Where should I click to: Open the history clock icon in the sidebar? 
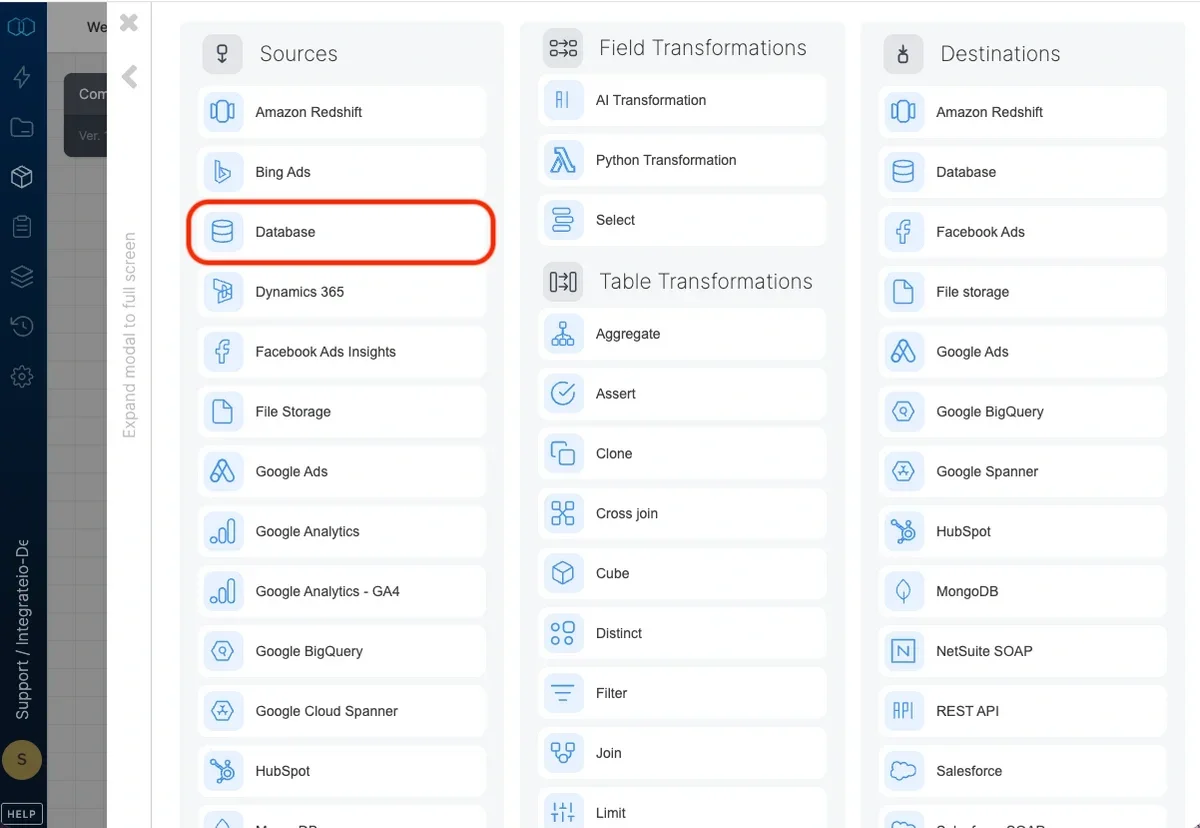click(x=22, y=327)
